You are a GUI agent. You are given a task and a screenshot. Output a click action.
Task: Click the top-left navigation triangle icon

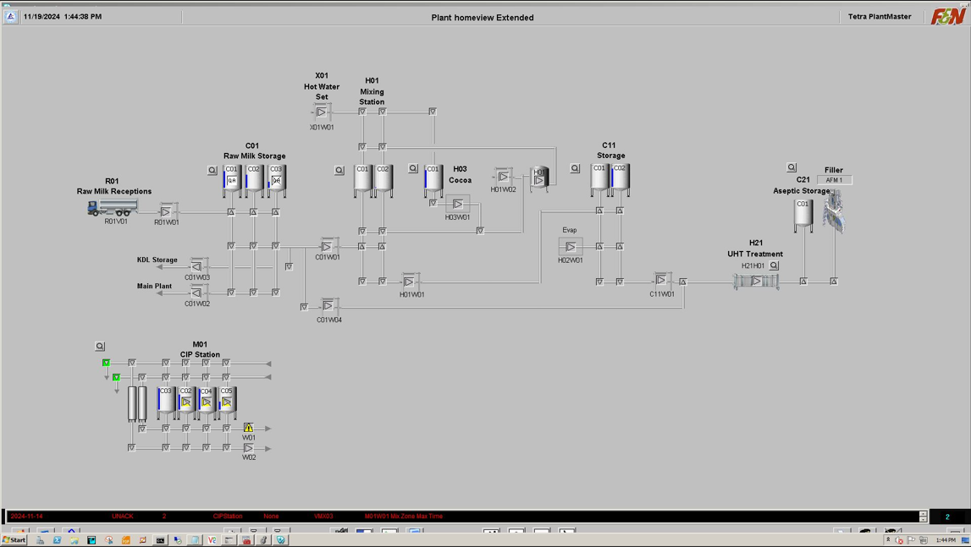point(11,17)
